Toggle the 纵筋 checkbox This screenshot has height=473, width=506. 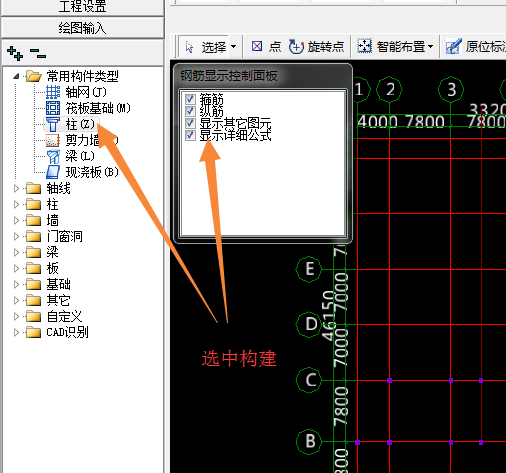190,111
